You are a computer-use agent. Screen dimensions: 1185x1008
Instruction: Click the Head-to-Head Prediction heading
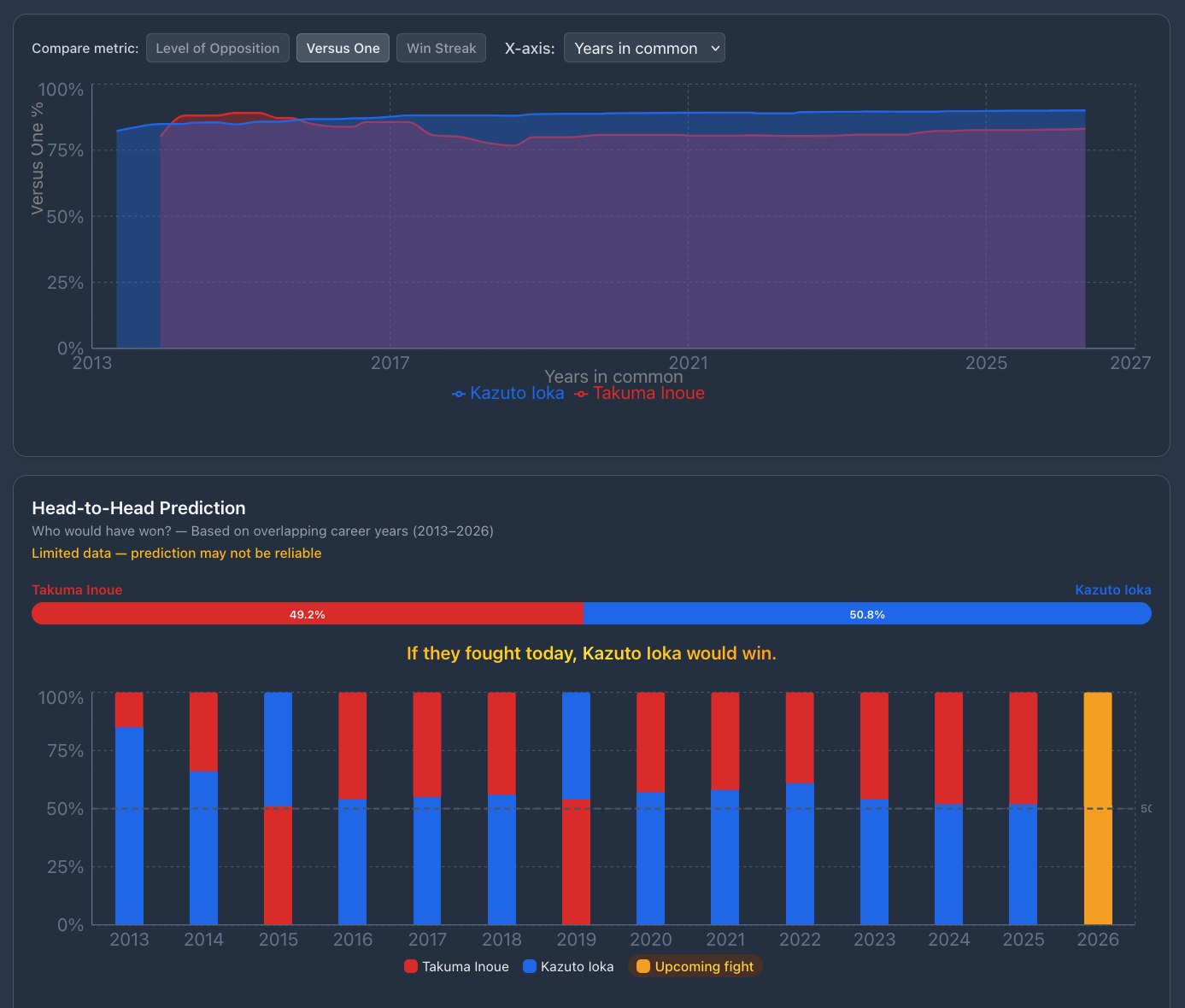pos(138,508)
